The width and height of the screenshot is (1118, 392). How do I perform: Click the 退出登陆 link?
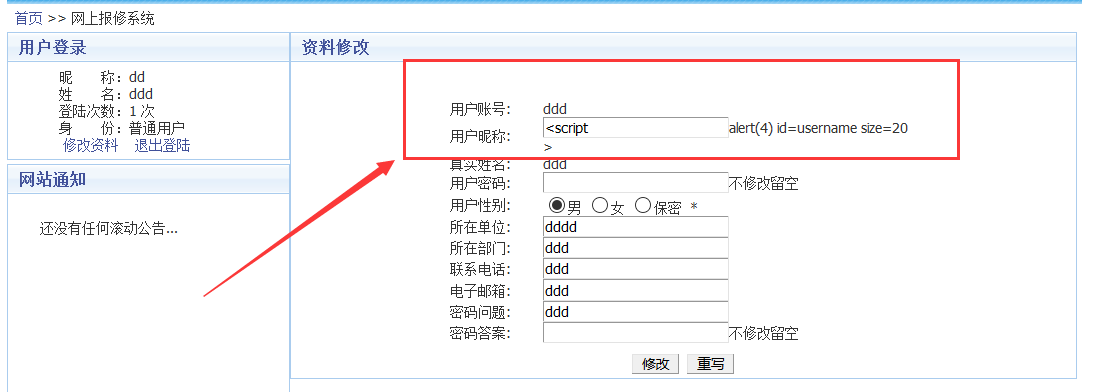(163, 145)
